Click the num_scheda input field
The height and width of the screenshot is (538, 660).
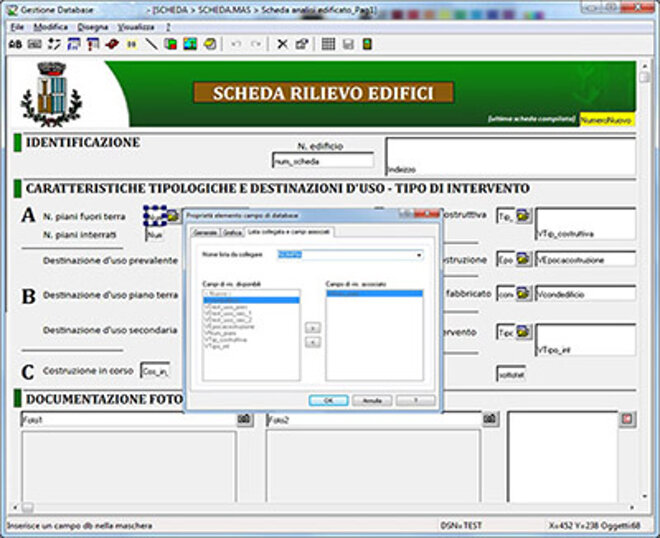tap(322, 161)
